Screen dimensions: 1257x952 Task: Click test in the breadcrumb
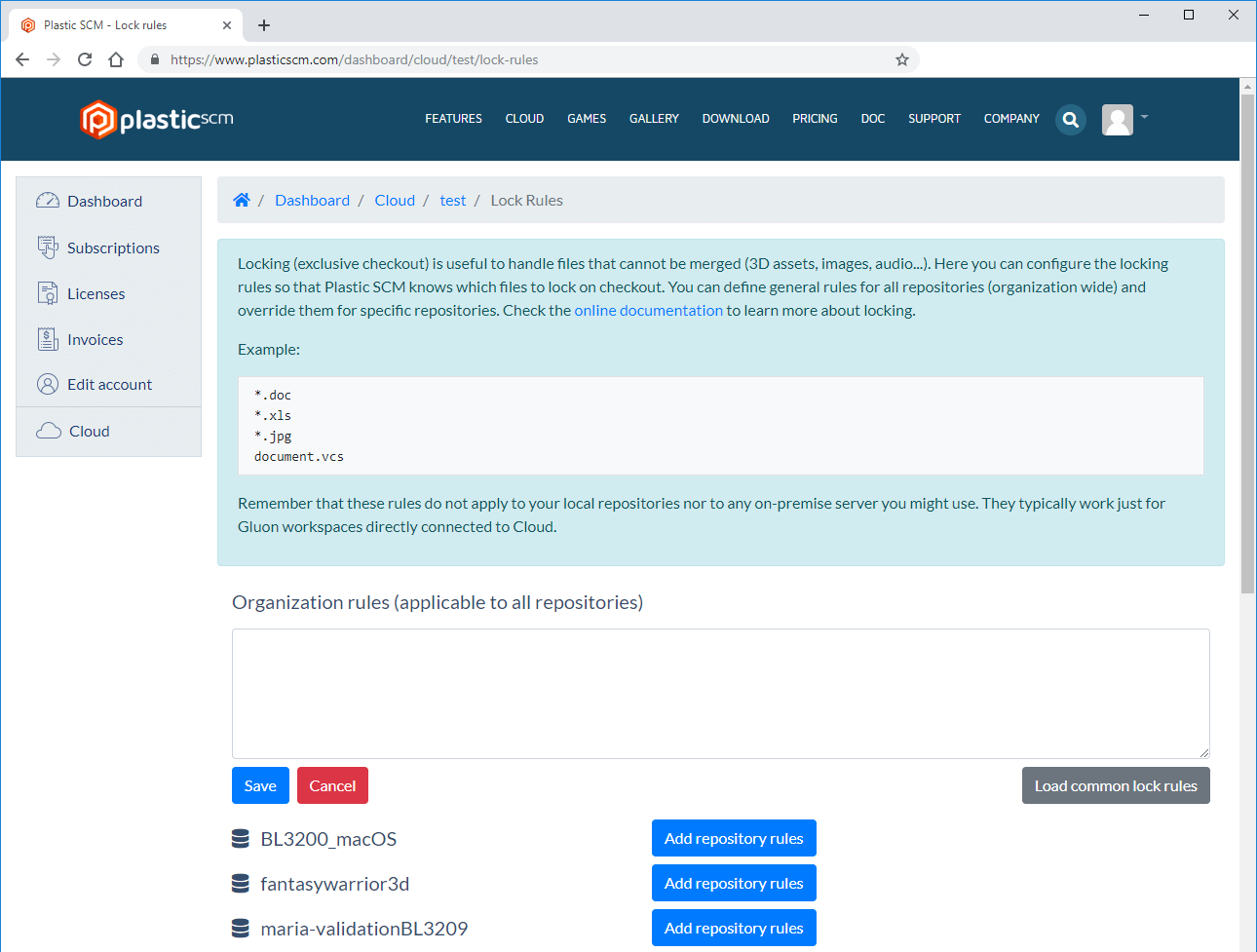point(453,200)
